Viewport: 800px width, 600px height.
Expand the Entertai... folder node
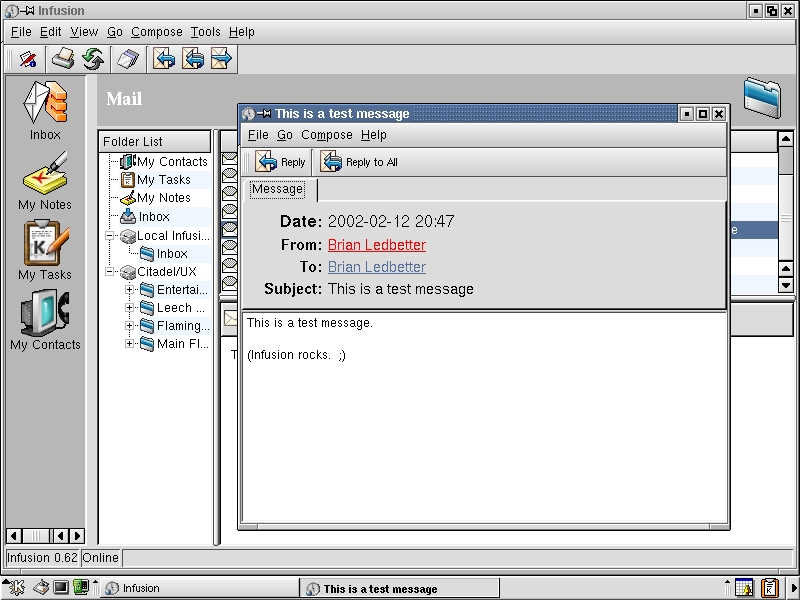click(129, 290)
